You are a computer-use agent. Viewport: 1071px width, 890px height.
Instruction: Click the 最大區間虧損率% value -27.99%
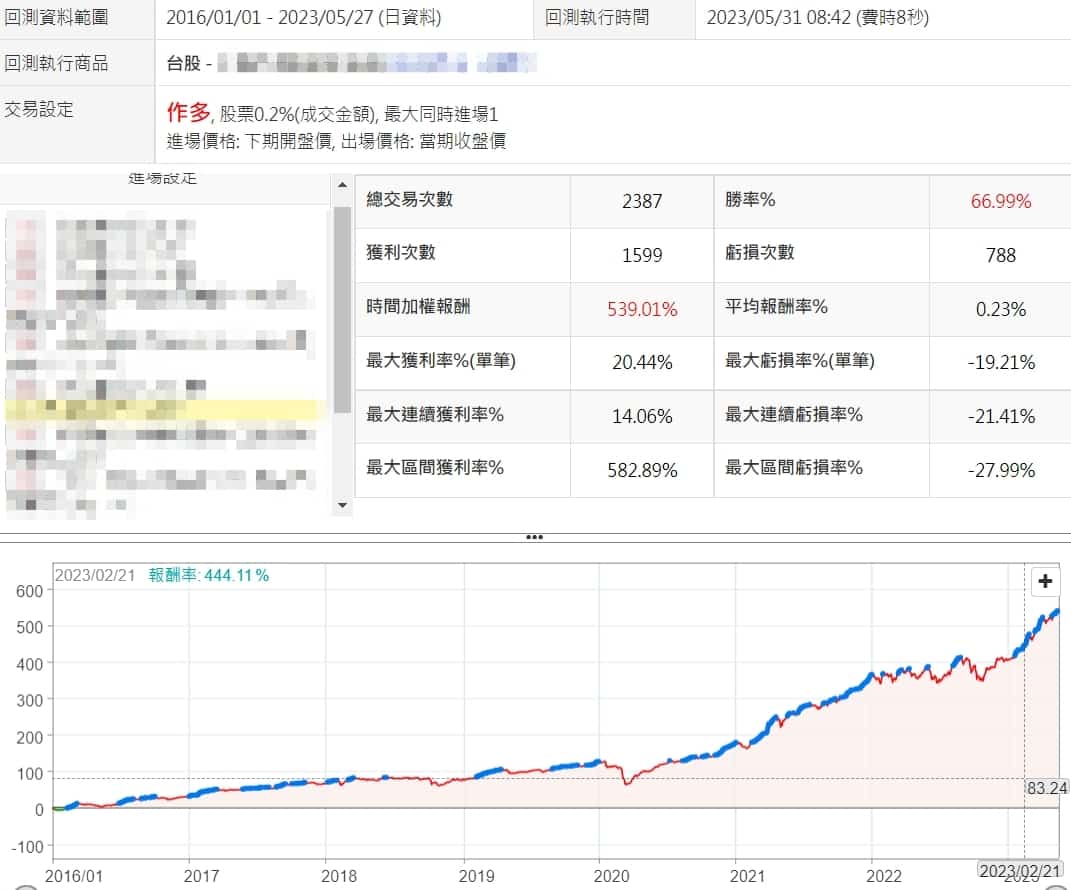coord(1000,470)
